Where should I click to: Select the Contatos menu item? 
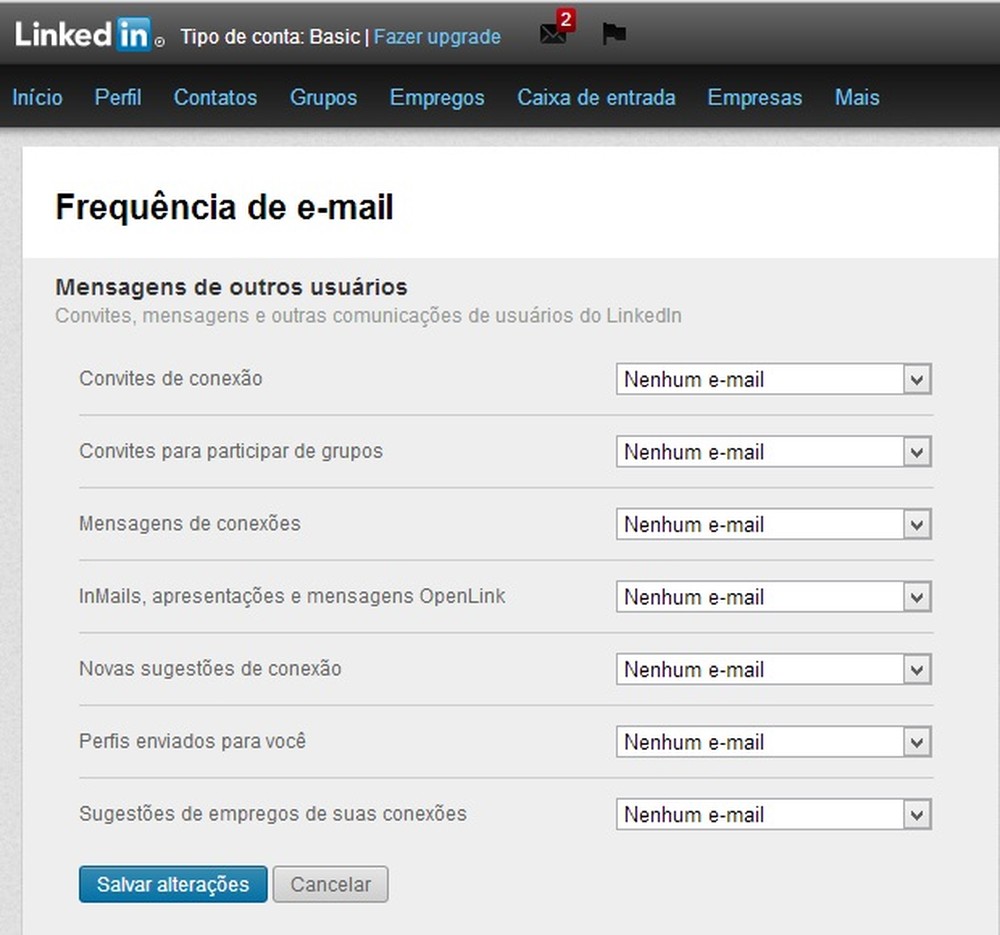(215, 98)
